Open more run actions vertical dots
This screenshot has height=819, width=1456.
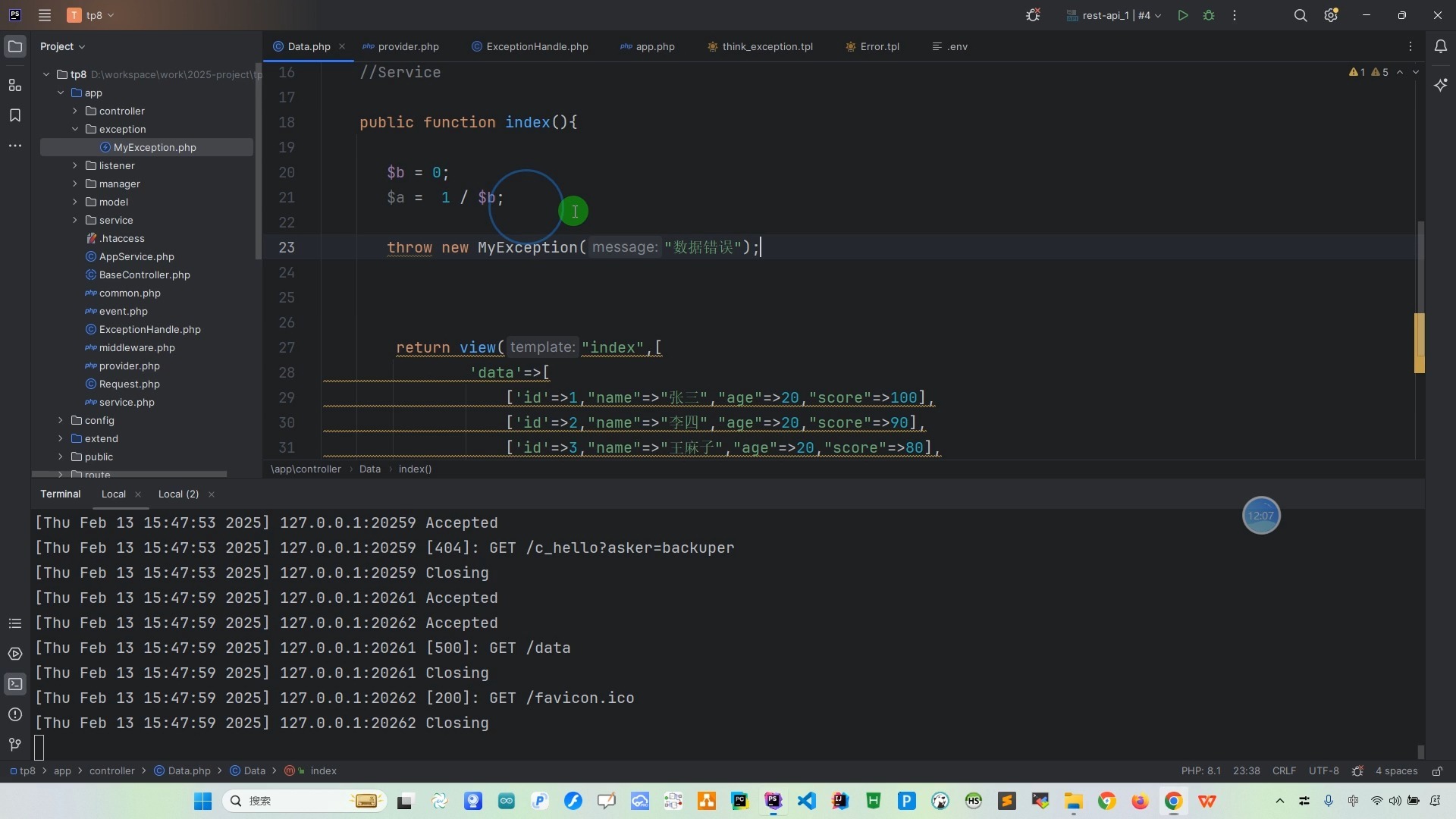[1235, 15]
